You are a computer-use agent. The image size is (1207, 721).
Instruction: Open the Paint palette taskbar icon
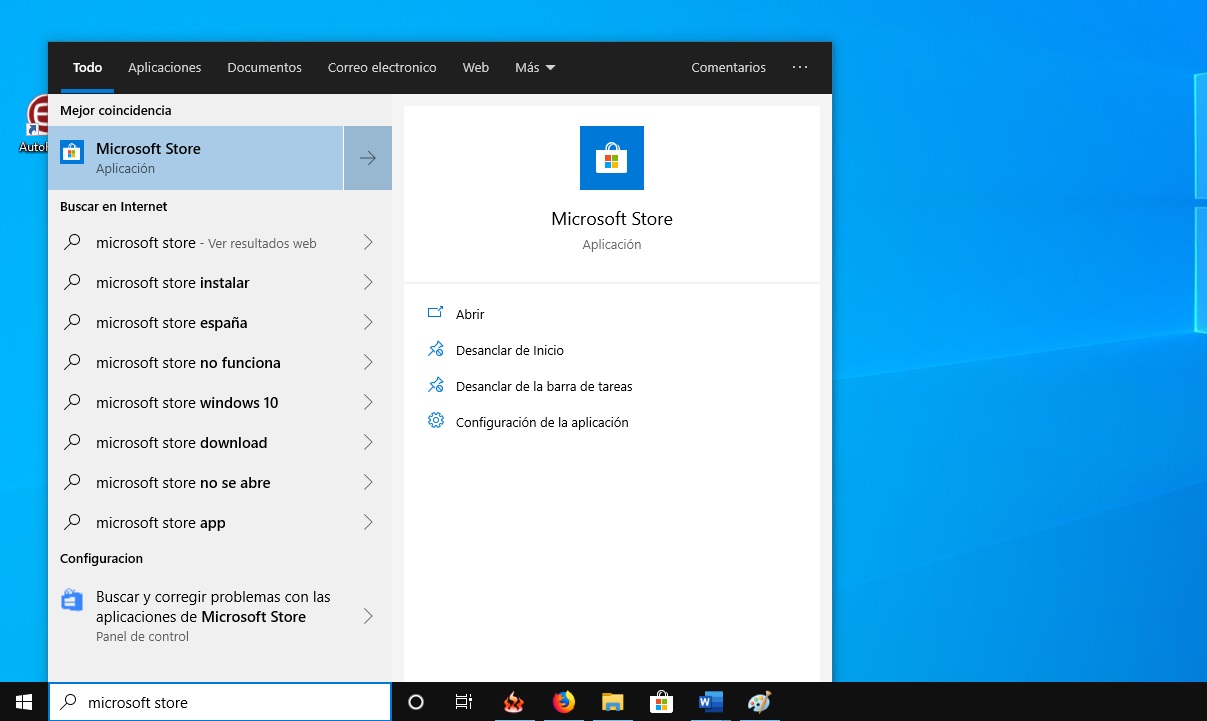click(759, 702)
